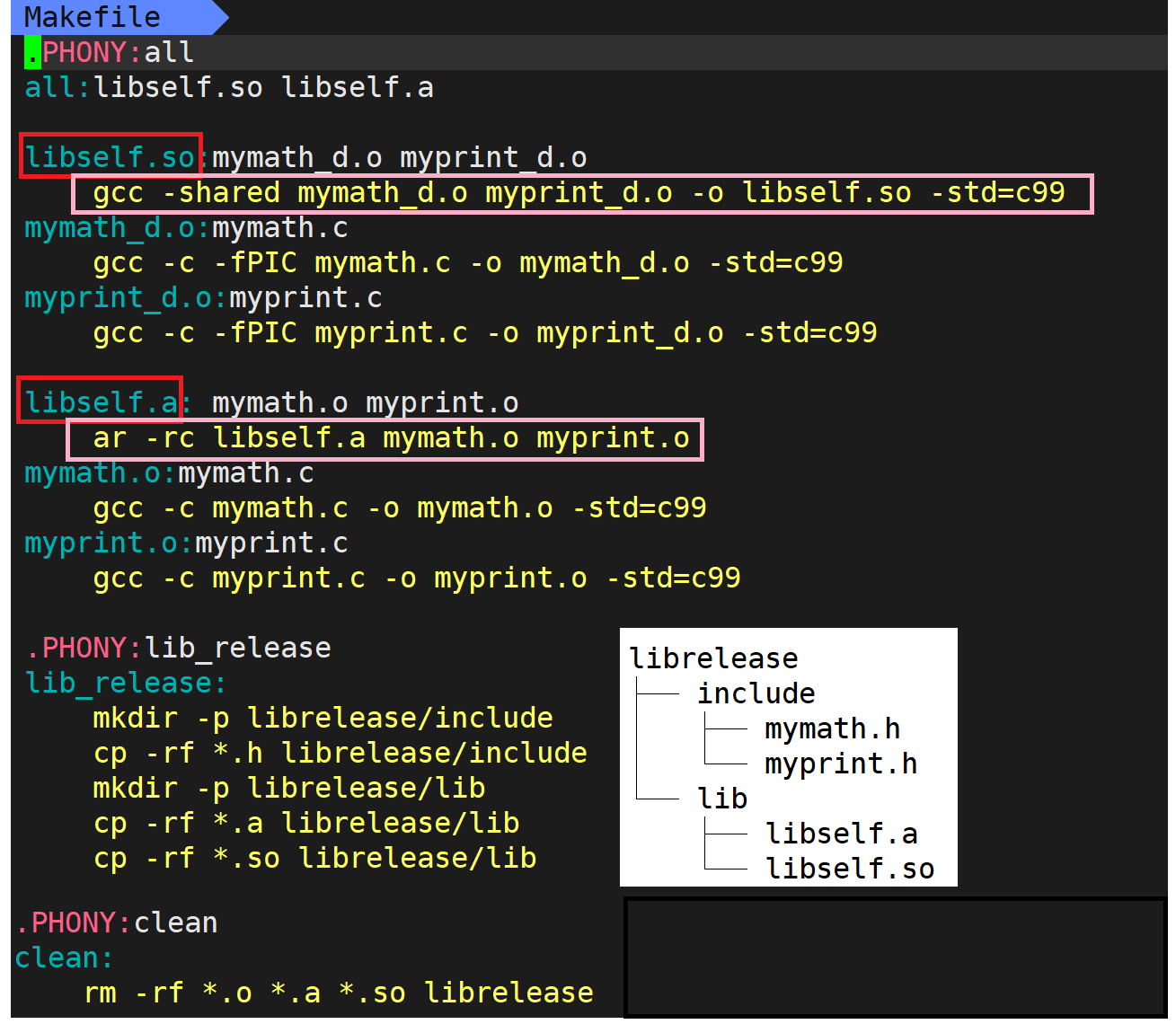Viewport: 1176px width, 1024px height.
Task: Click 'gcc -c -fPIC myprint.c' command
Action: [x=485, y=332]
